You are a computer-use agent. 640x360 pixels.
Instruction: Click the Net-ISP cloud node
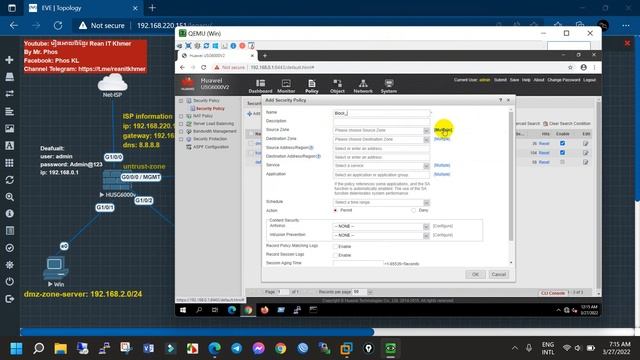coord(112,83)
